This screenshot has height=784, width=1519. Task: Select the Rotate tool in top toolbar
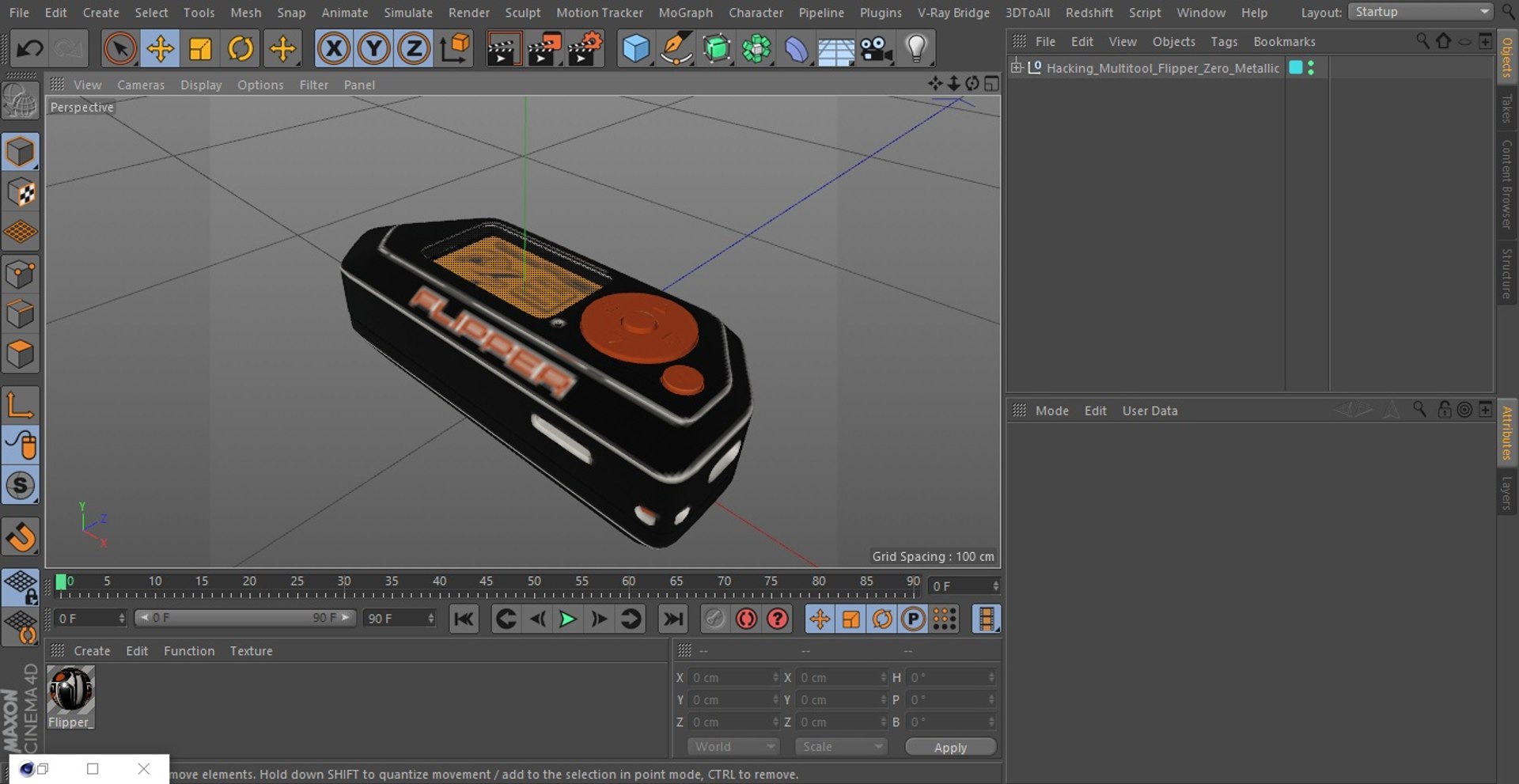(241, 49)
